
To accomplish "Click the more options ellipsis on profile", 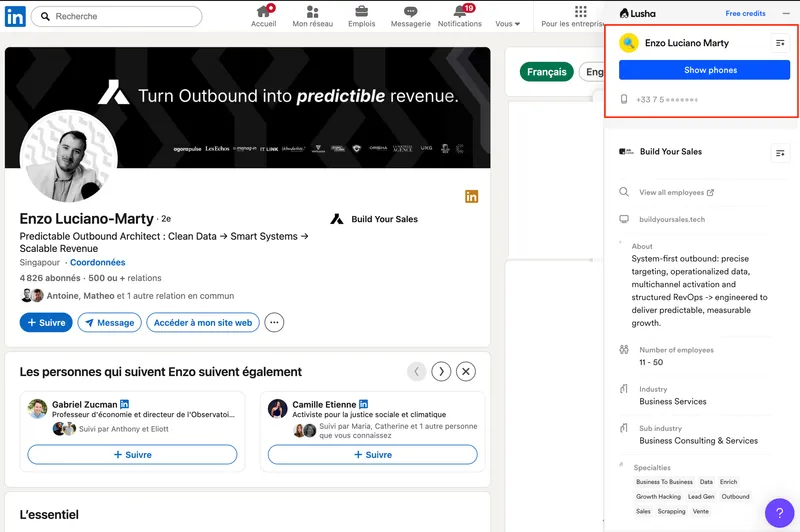I will pyautogui.click(x=274, y=322).
